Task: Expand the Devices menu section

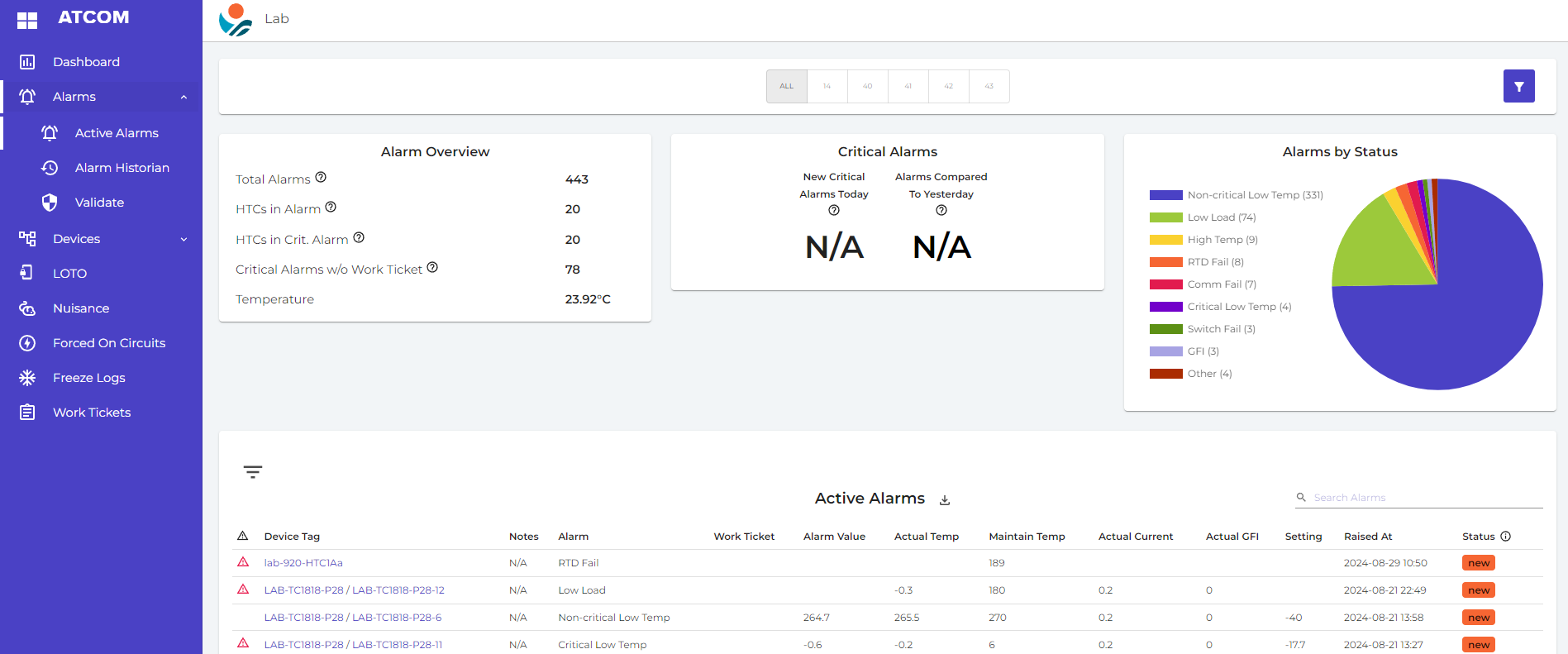Action: click(183, 240)
